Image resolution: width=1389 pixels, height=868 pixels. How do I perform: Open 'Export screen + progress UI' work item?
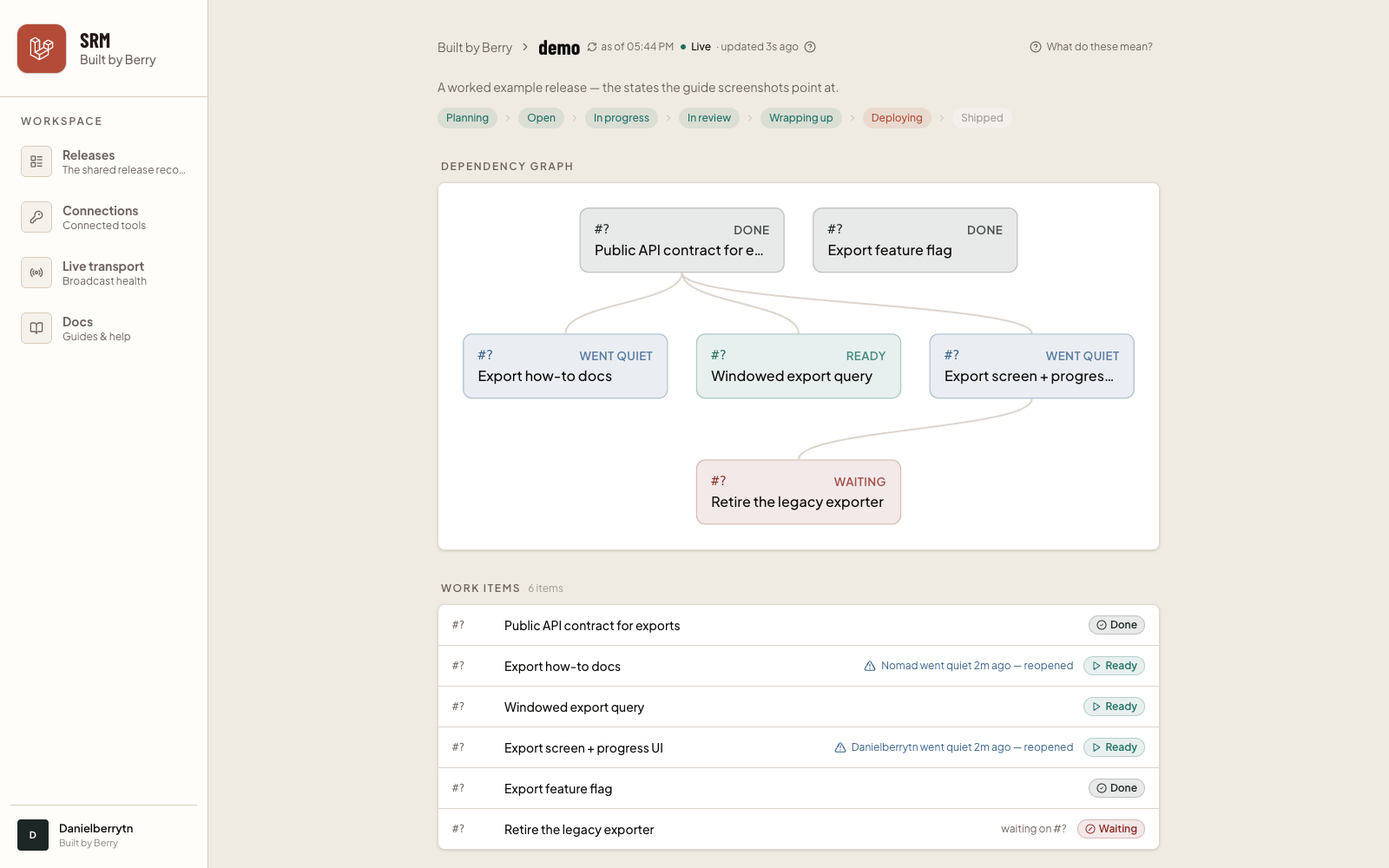point(799,747)
